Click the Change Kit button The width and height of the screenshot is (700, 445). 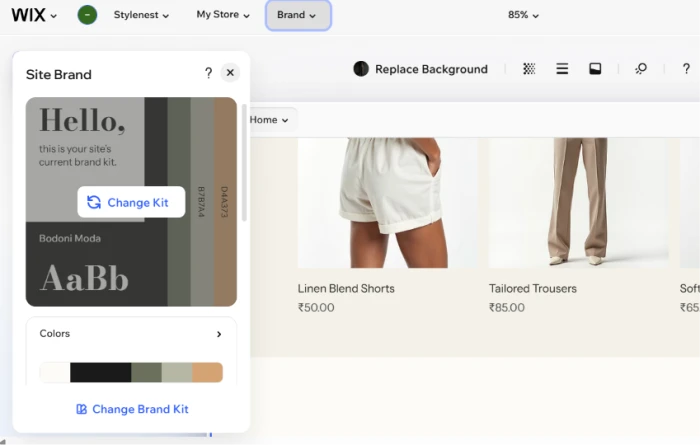(131, 202)
